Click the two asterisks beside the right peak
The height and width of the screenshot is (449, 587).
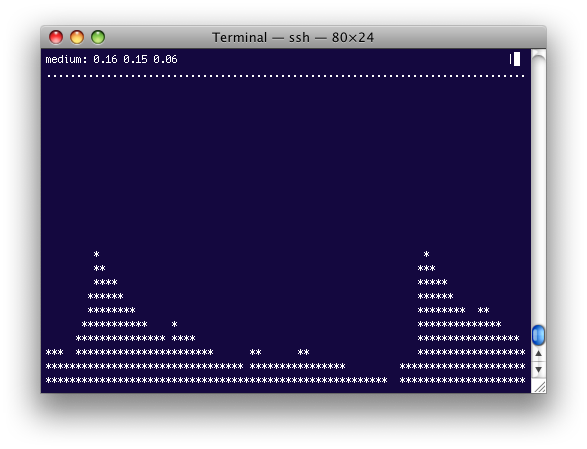(x=484, y=310)
